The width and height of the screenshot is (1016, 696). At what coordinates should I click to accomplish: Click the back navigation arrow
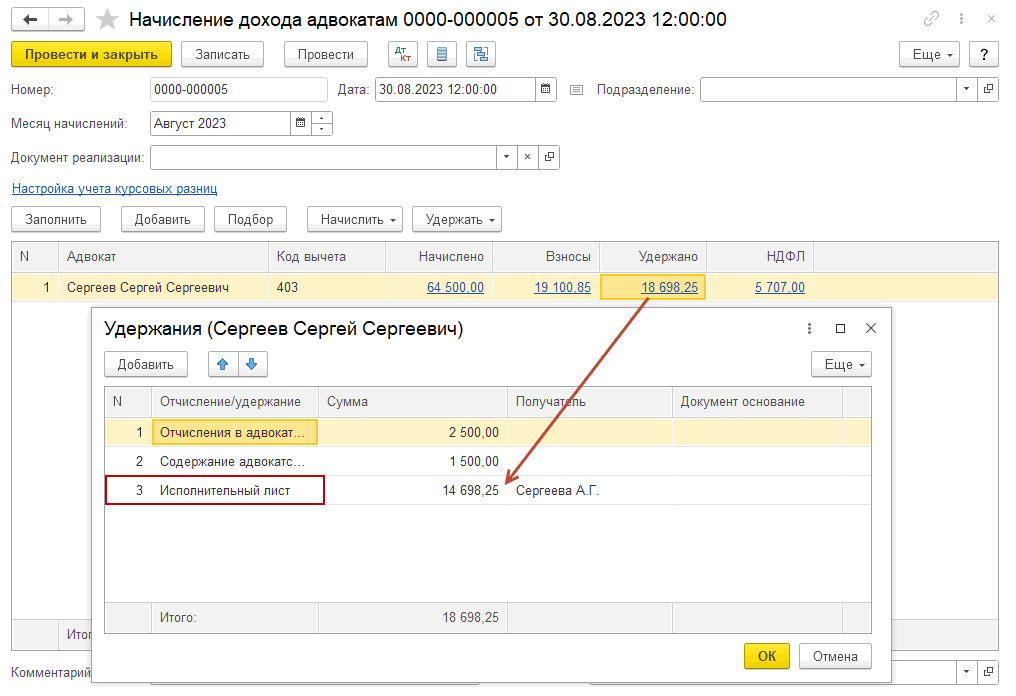click(x=31, y=19)
